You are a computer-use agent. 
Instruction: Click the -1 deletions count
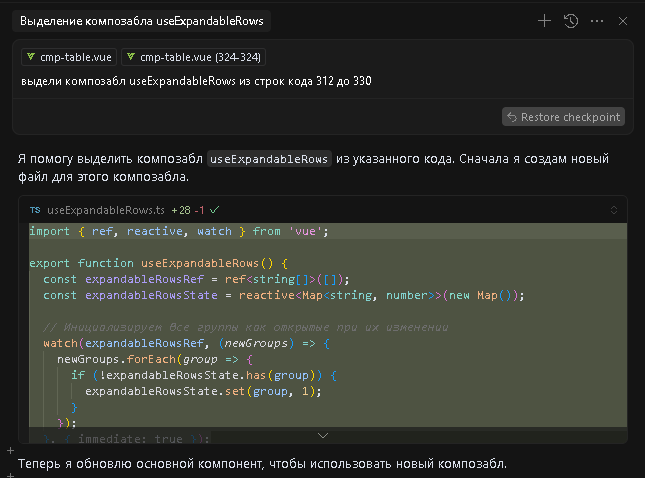[200, 210]
